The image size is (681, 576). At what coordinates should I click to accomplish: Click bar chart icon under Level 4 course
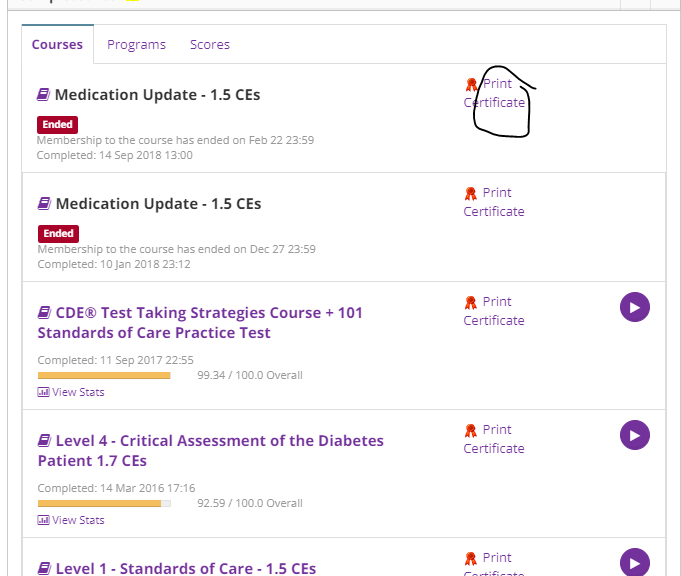click(x=43, y=520)
